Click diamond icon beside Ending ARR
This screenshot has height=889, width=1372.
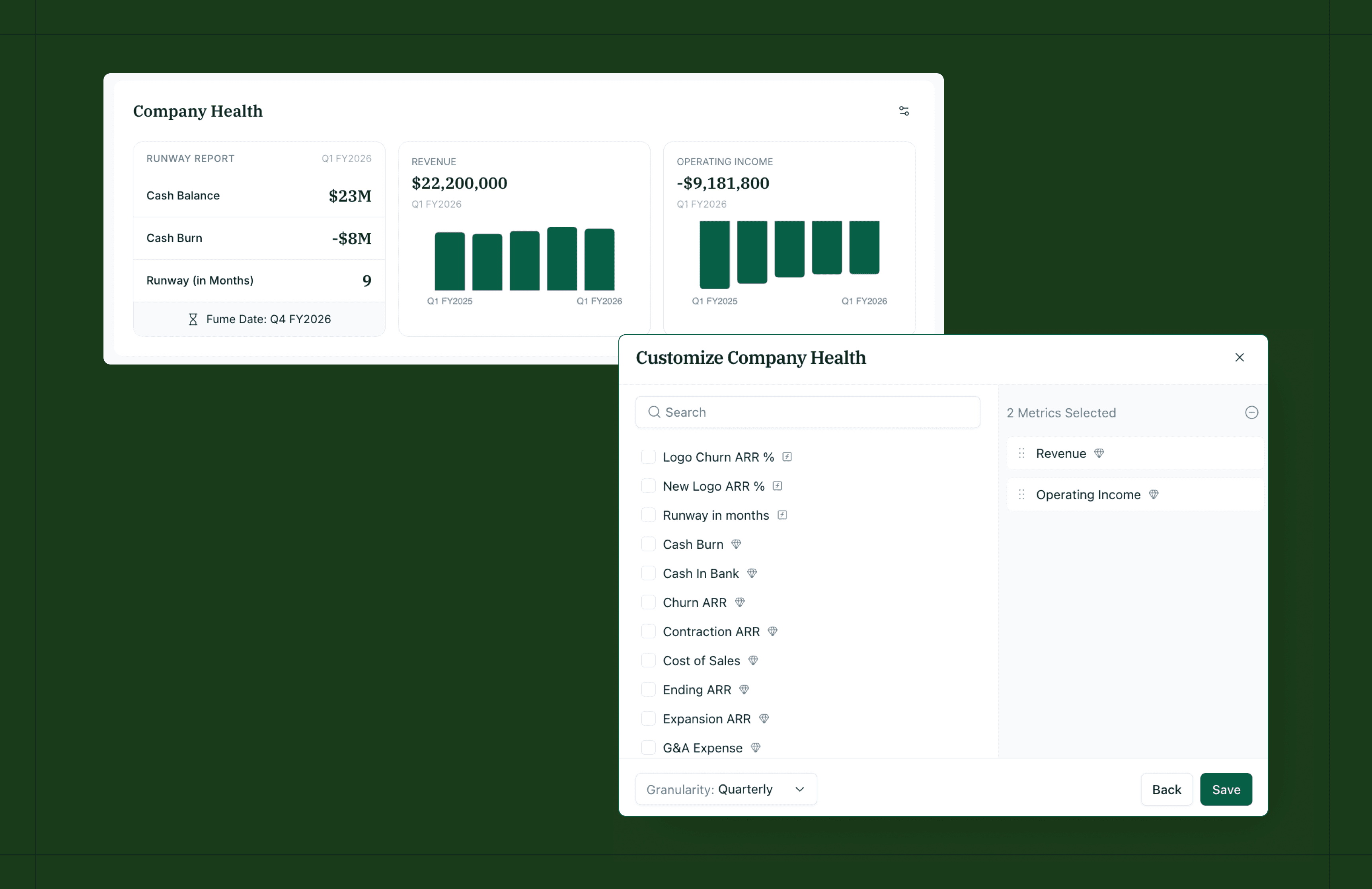pyautogui.click(x=744, y=690)
